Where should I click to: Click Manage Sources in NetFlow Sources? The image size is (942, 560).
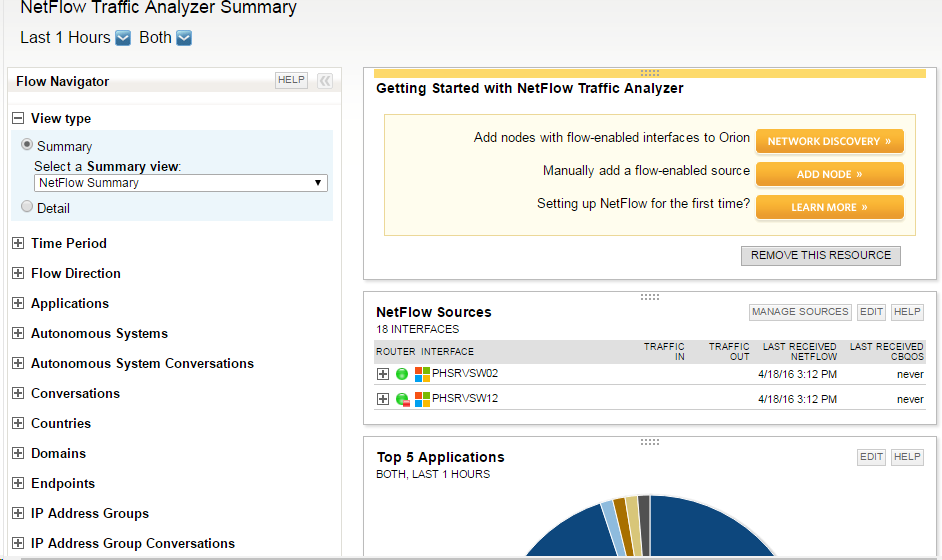pyautogui.click(x=800, y=312)
